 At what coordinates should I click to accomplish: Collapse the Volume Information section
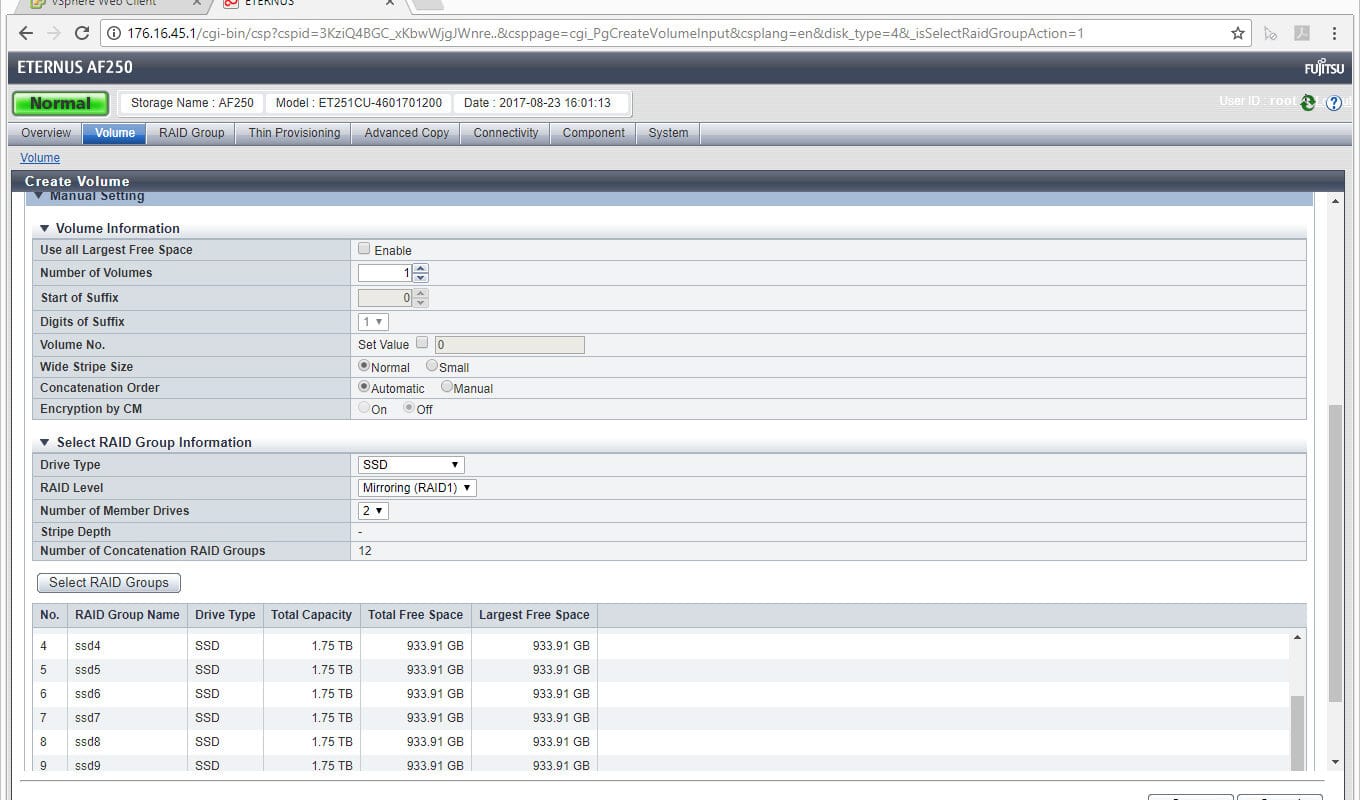(x=44, y=229)
